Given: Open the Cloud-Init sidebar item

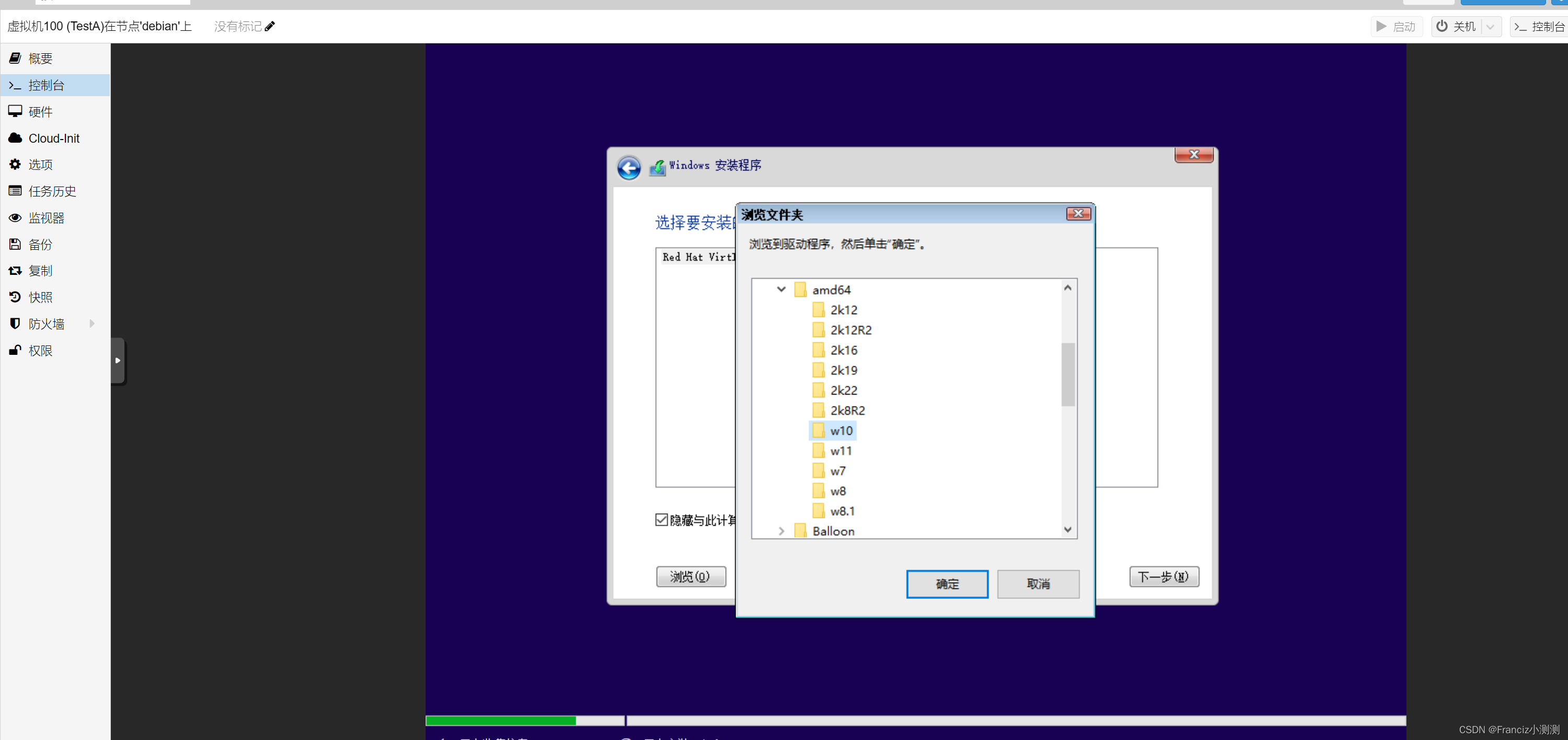Looking at the screenshot, I should [55, 138].
